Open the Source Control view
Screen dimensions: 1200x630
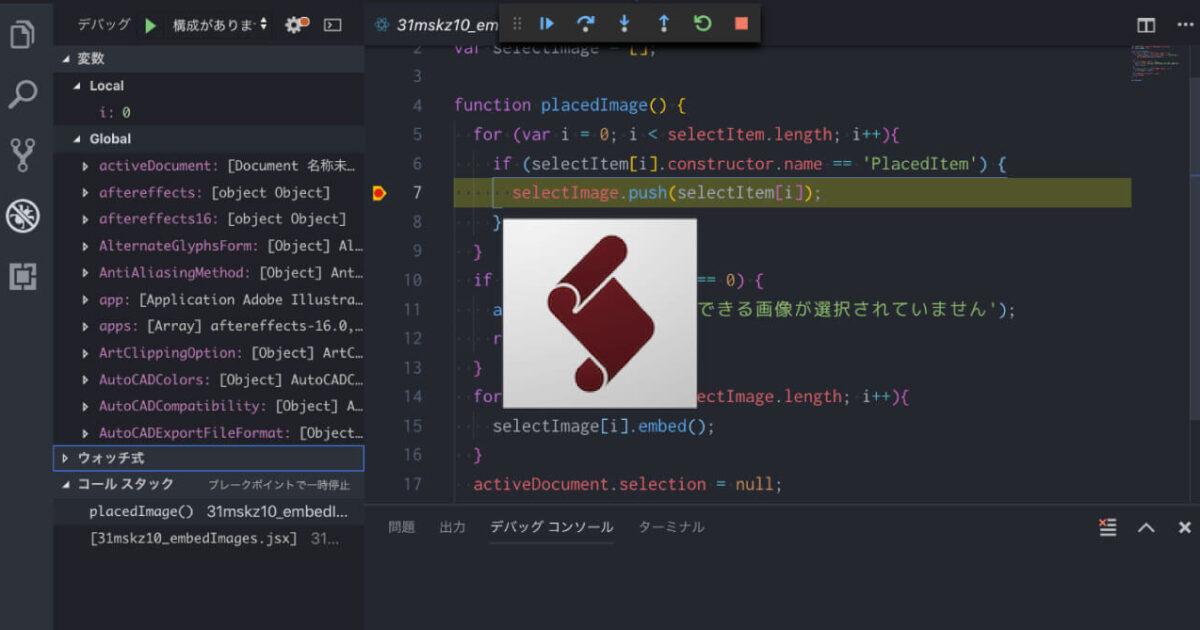click(22, 155)
